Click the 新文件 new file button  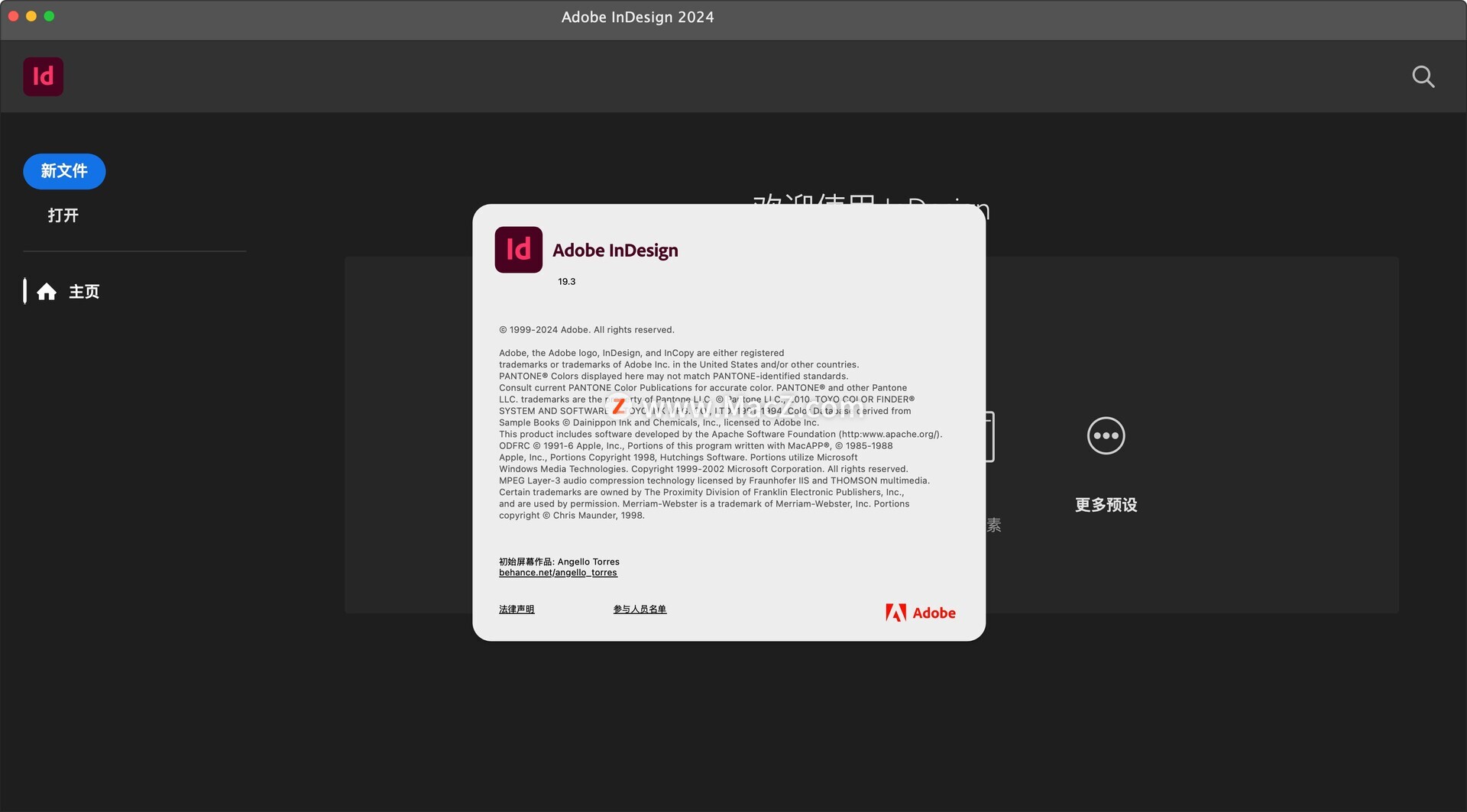click(64, 171)
